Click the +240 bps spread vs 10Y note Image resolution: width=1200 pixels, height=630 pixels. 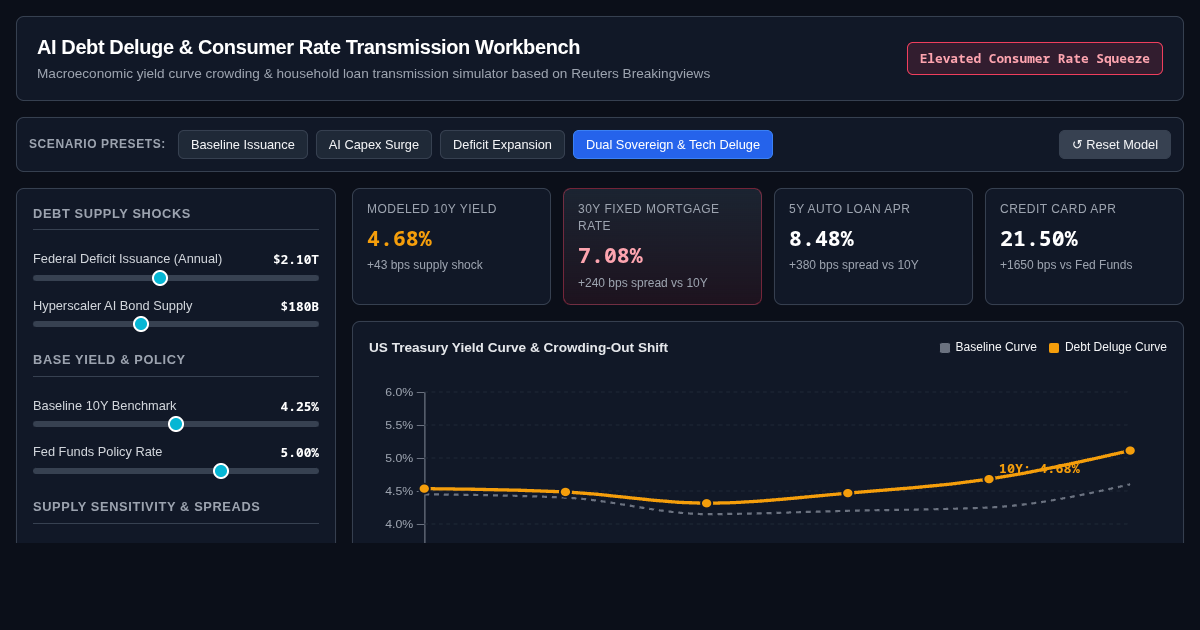click(x=643, y=283)
